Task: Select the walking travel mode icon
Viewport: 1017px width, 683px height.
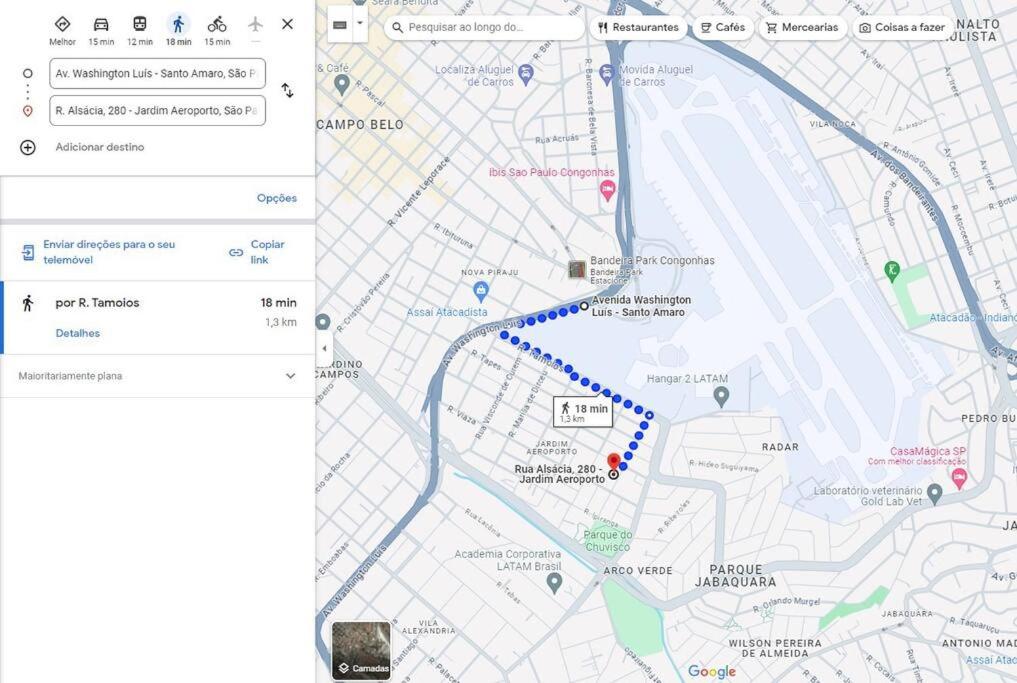Action: click(x=178, y=25)
